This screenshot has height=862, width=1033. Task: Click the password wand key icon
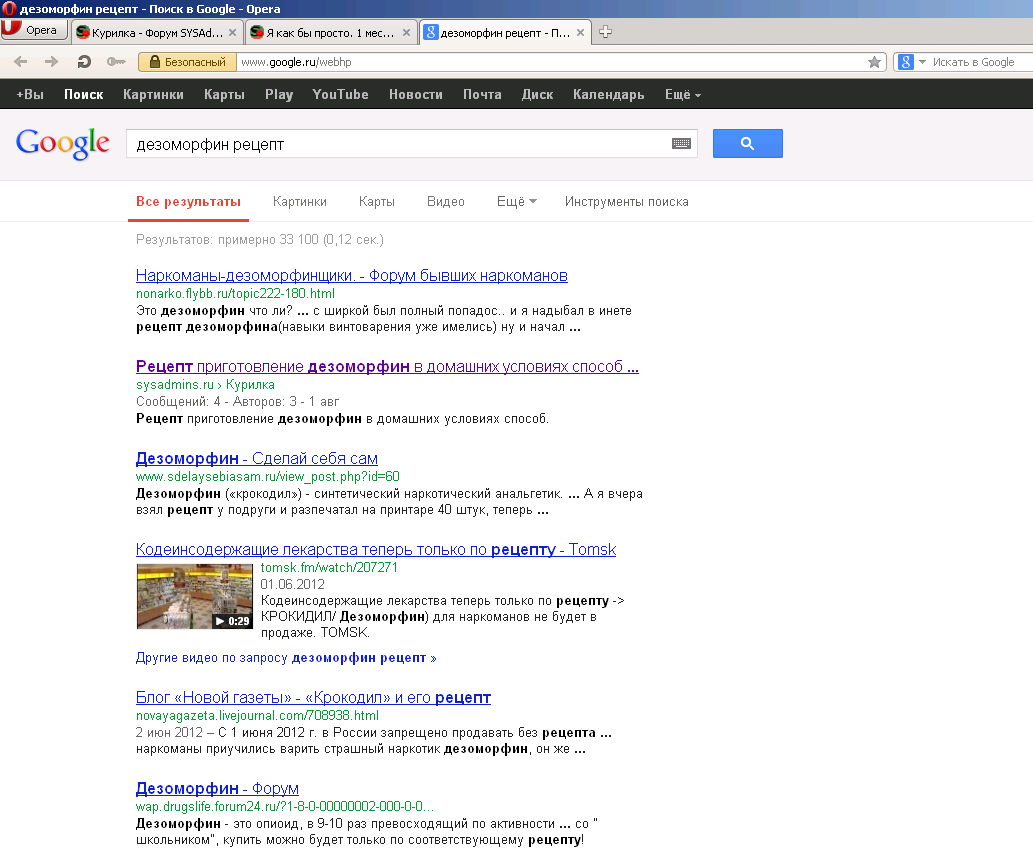pos(116,62)
